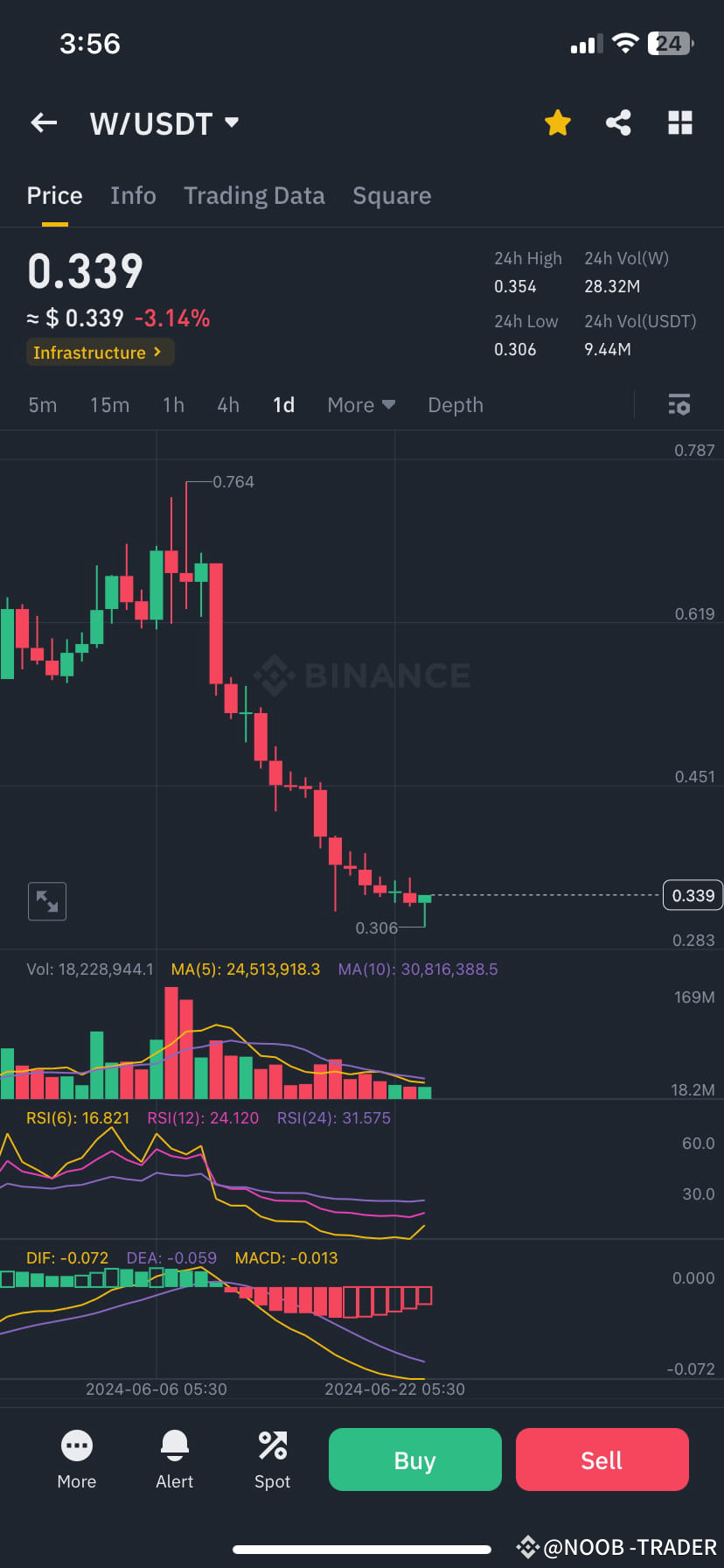Open chart indicator settings icon beside Depth
The image size is (724, 1568).
click(679, 404)
